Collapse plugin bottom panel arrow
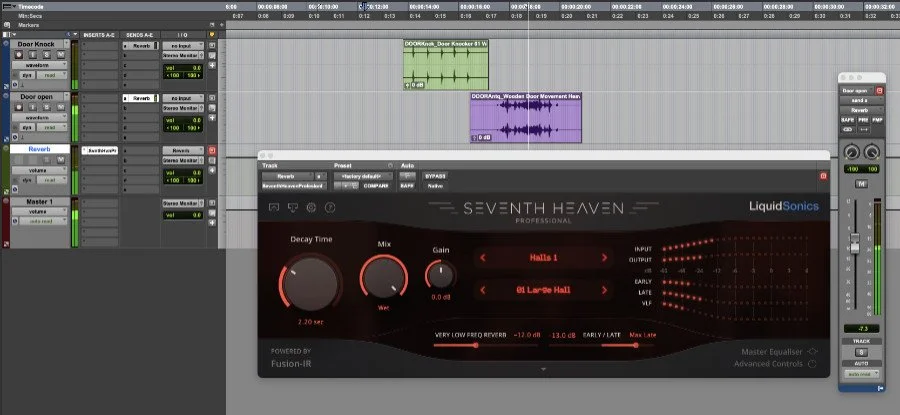 544,369
